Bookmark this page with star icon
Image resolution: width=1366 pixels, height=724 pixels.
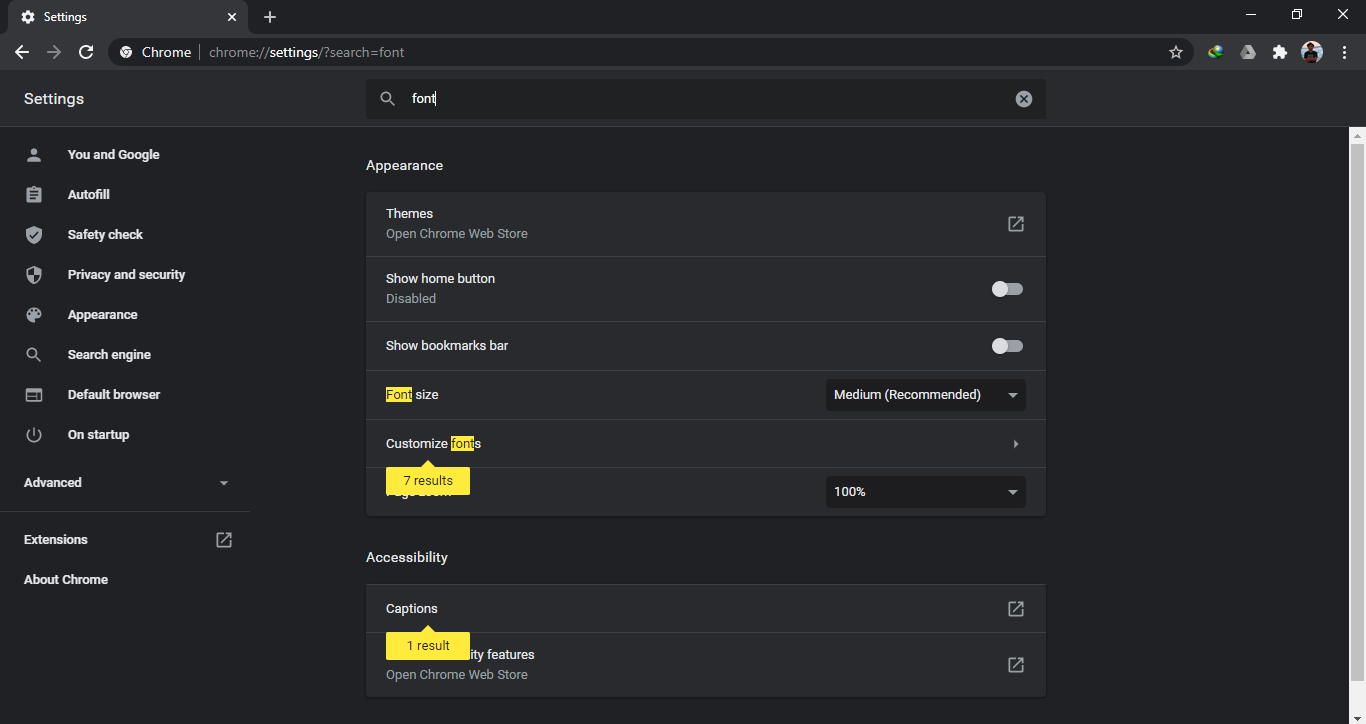click(x=1176, y=52)
